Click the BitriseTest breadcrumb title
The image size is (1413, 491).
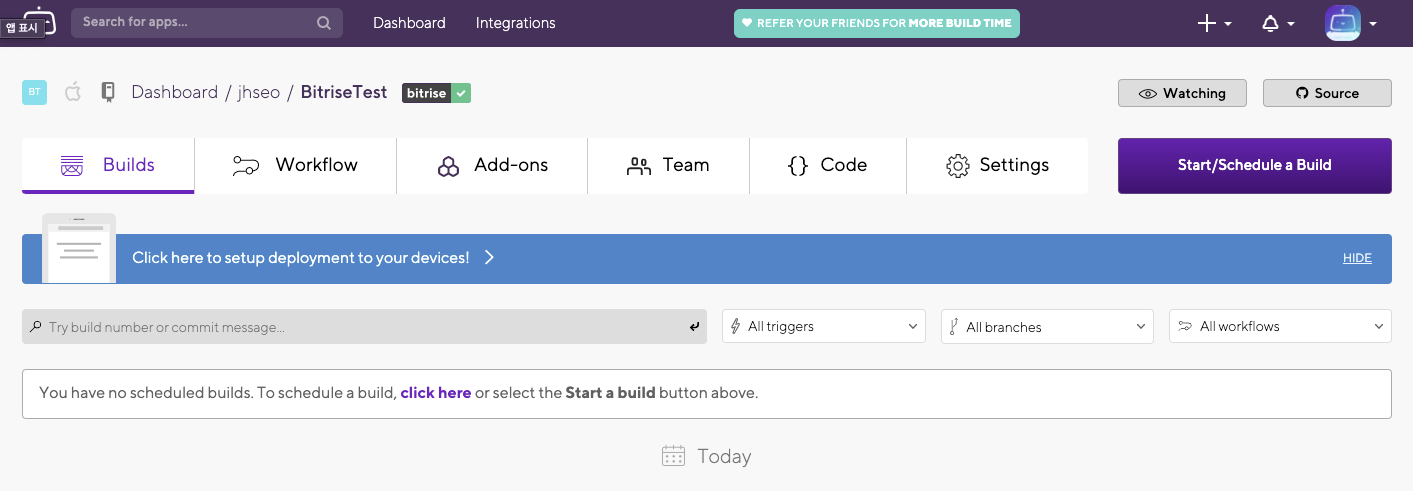coord(344,92)
